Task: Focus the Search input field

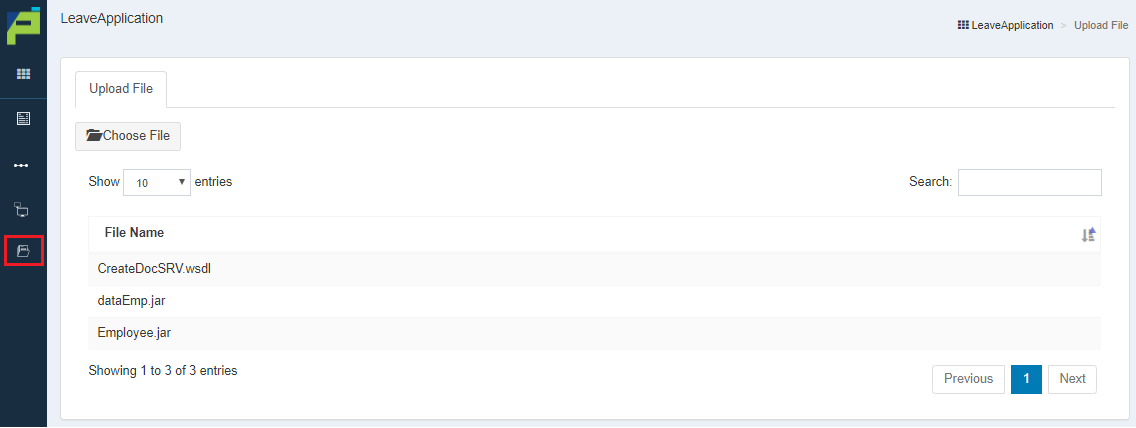Action: click(x=1030, y=182)
